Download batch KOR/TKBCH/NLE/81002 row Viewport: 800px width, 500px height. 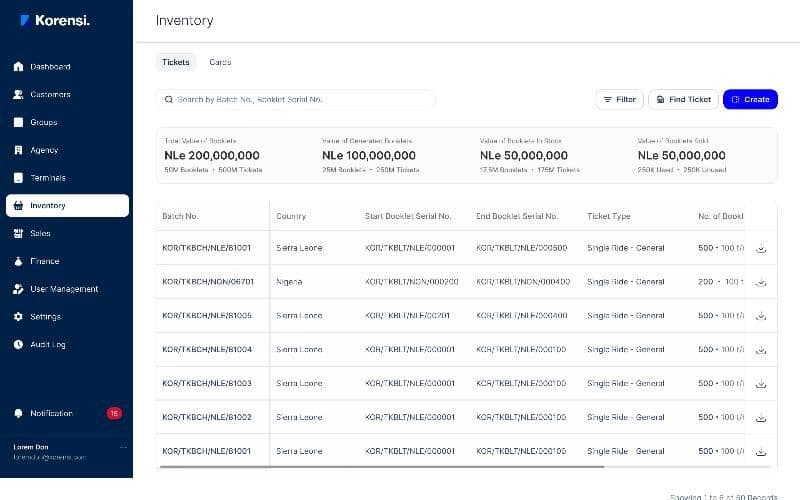click(x=761, y=418)
